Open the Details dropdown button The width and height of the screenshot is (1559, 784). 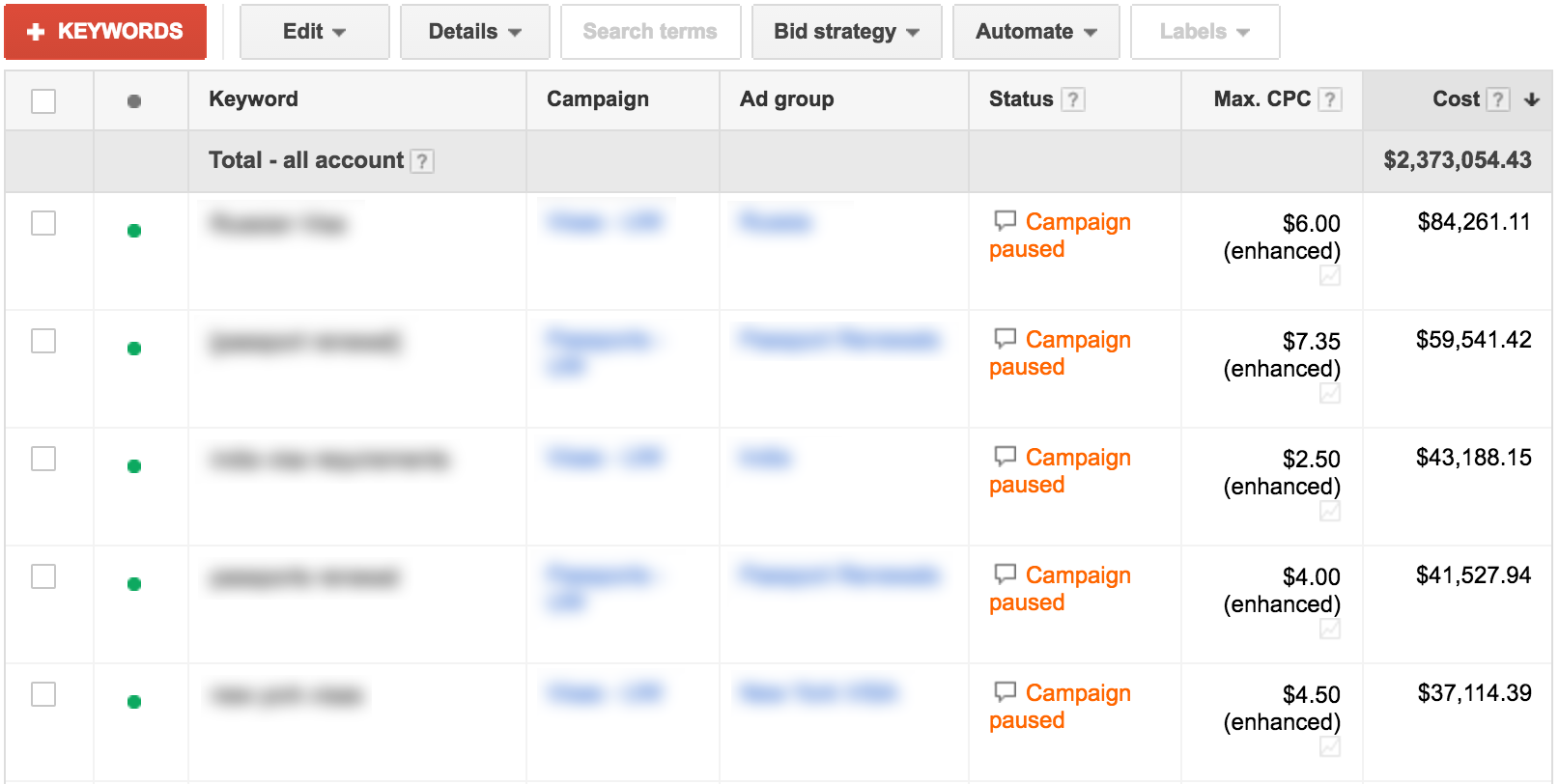474,32
